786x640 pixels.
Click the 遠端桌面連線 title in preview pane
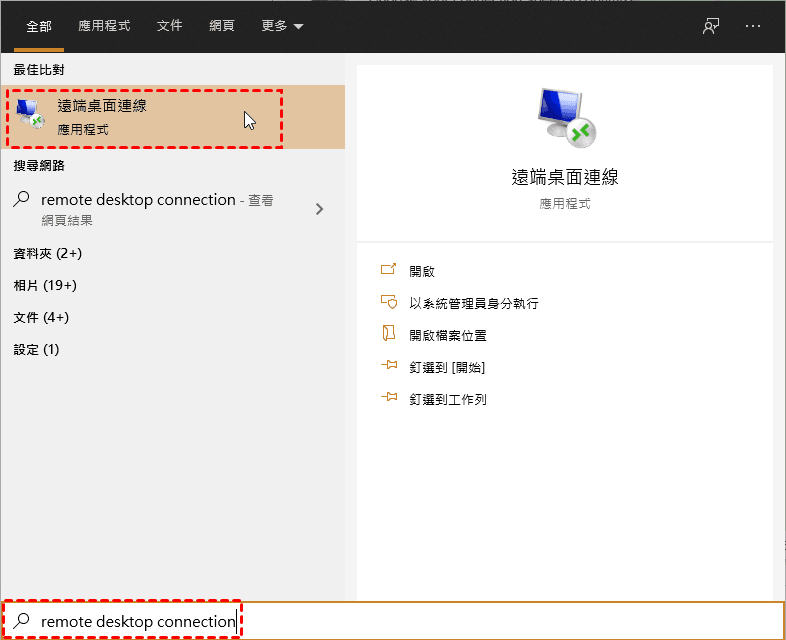tap(565, 177)
